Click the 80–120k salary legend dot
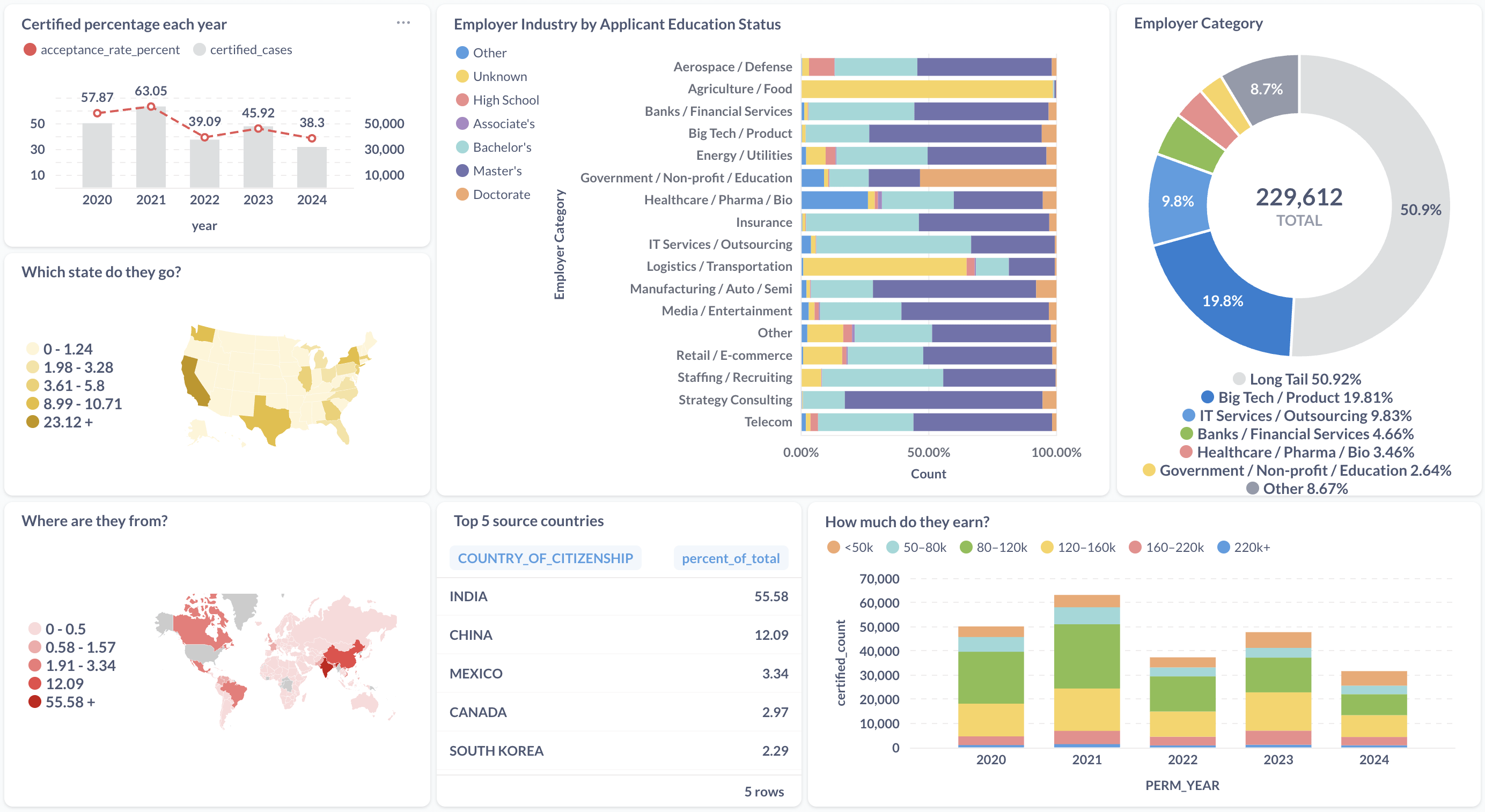 pos(966,547)
